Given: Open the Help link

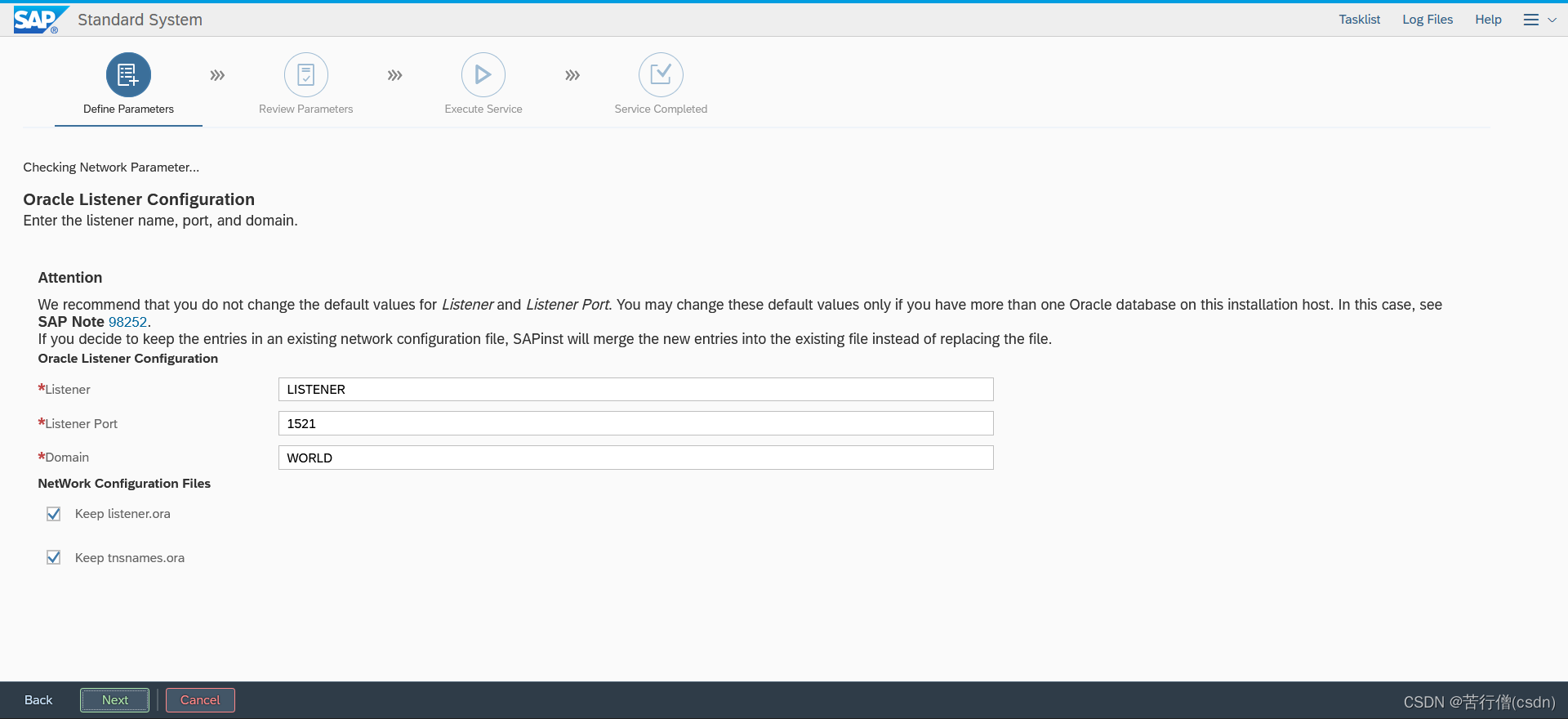Looking at the screenshot, I should tap(1488, 20).
